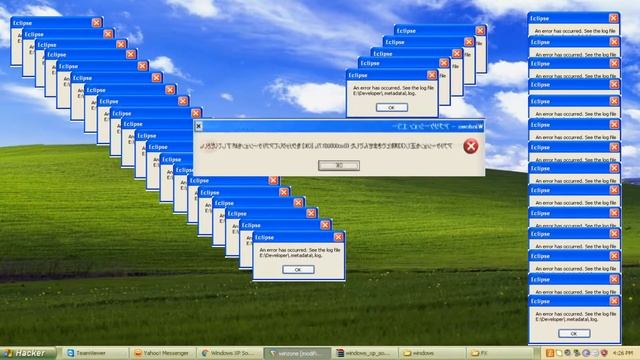This screenshot has width=640, height=360.
Task: Click OK in the mirrored Japanese error dialog
Action: click(339, 165)
